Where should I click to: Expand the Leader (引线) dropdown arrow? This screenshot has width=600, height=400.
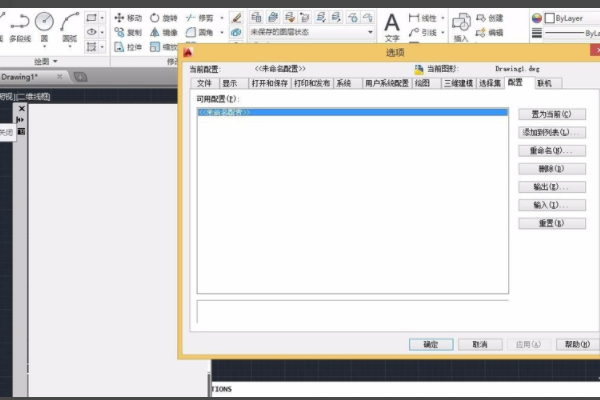tap(443, 33)
